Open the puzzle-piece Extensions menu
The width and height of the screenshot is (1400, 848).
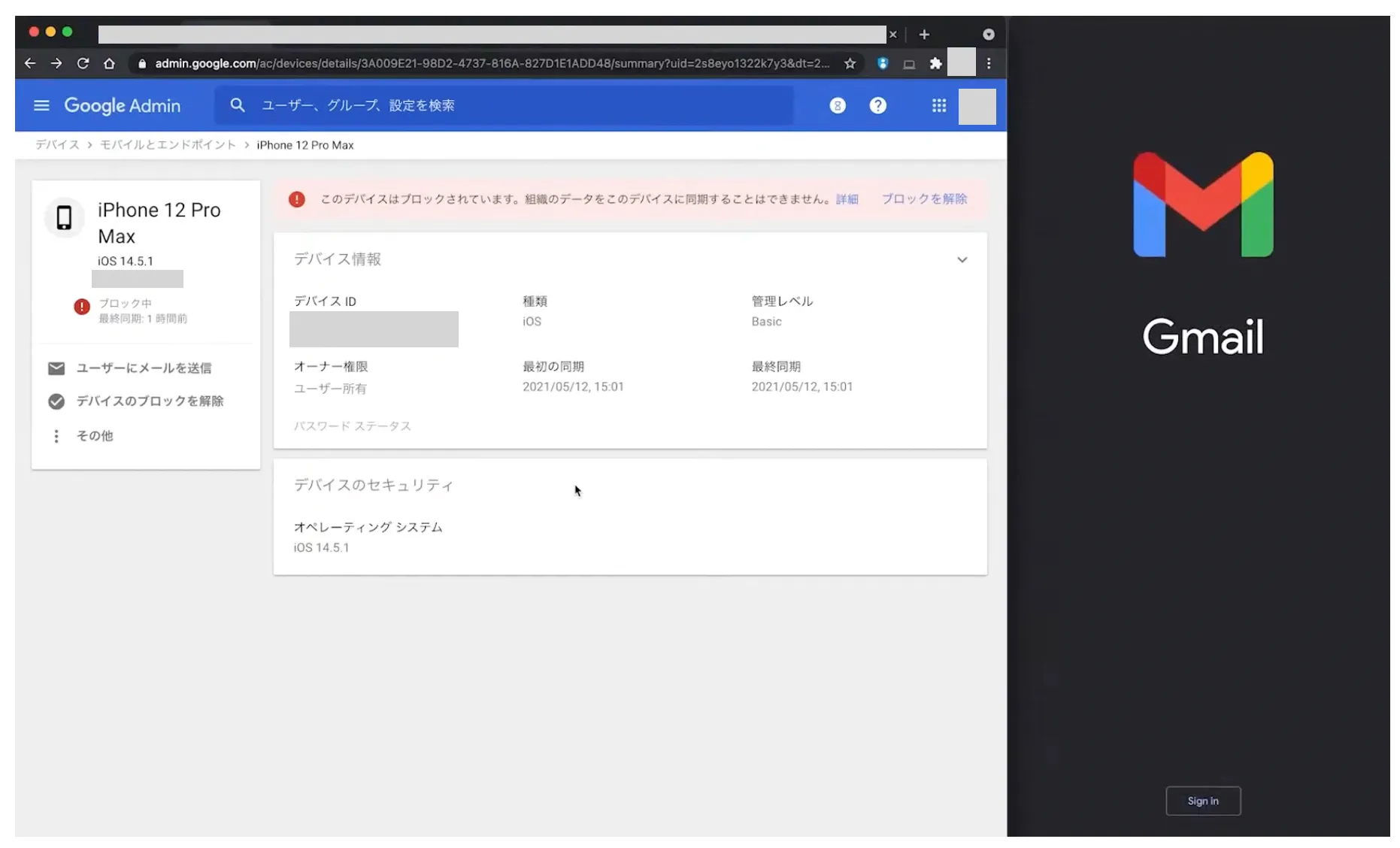pos(935,63)
